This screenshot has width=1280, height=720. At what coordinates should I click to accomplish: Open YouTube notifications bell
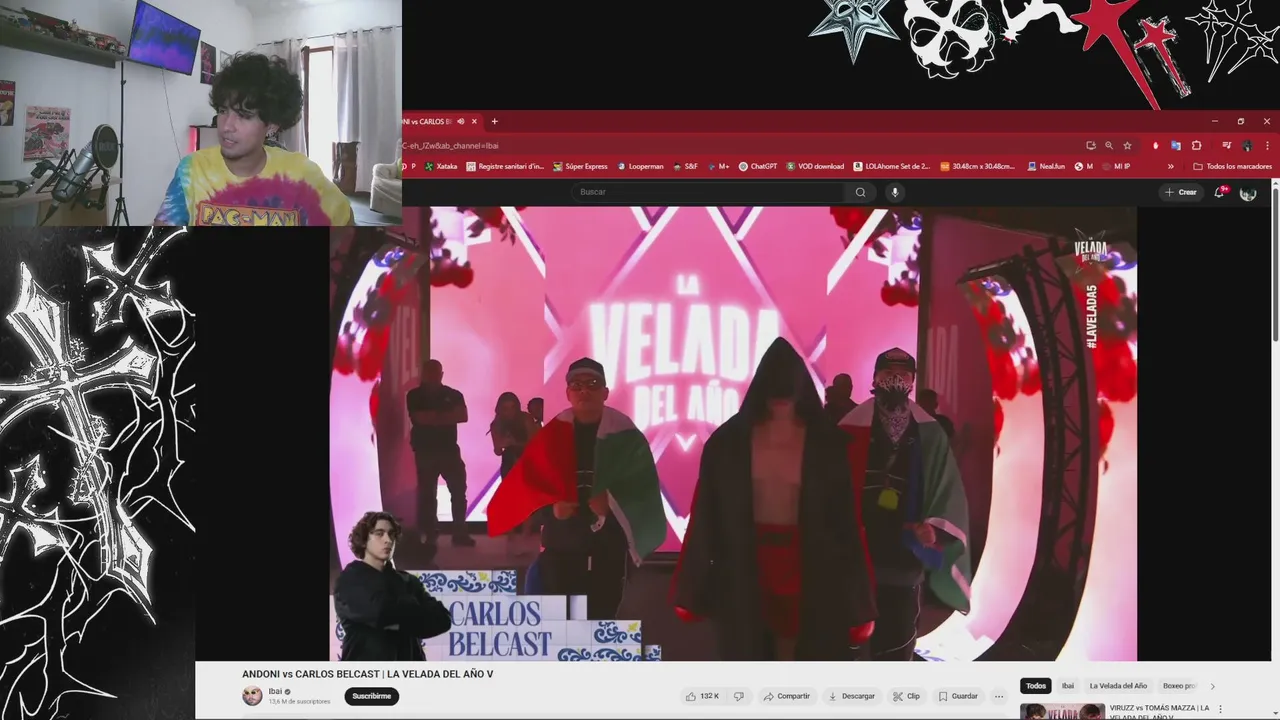point(1219,192)
